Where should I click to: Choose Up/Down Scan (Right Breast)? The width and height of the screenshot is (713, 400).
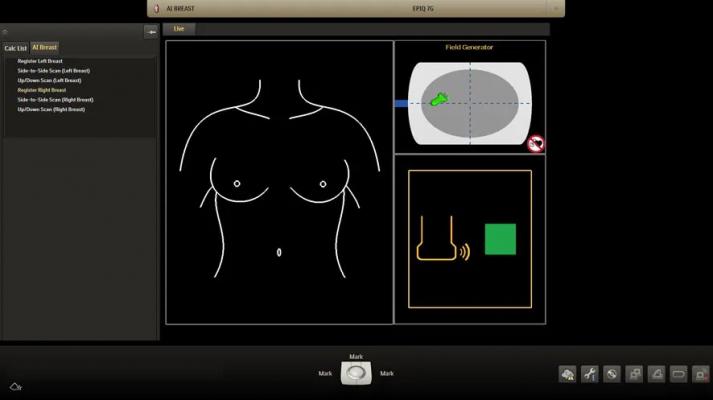point(51,109)
